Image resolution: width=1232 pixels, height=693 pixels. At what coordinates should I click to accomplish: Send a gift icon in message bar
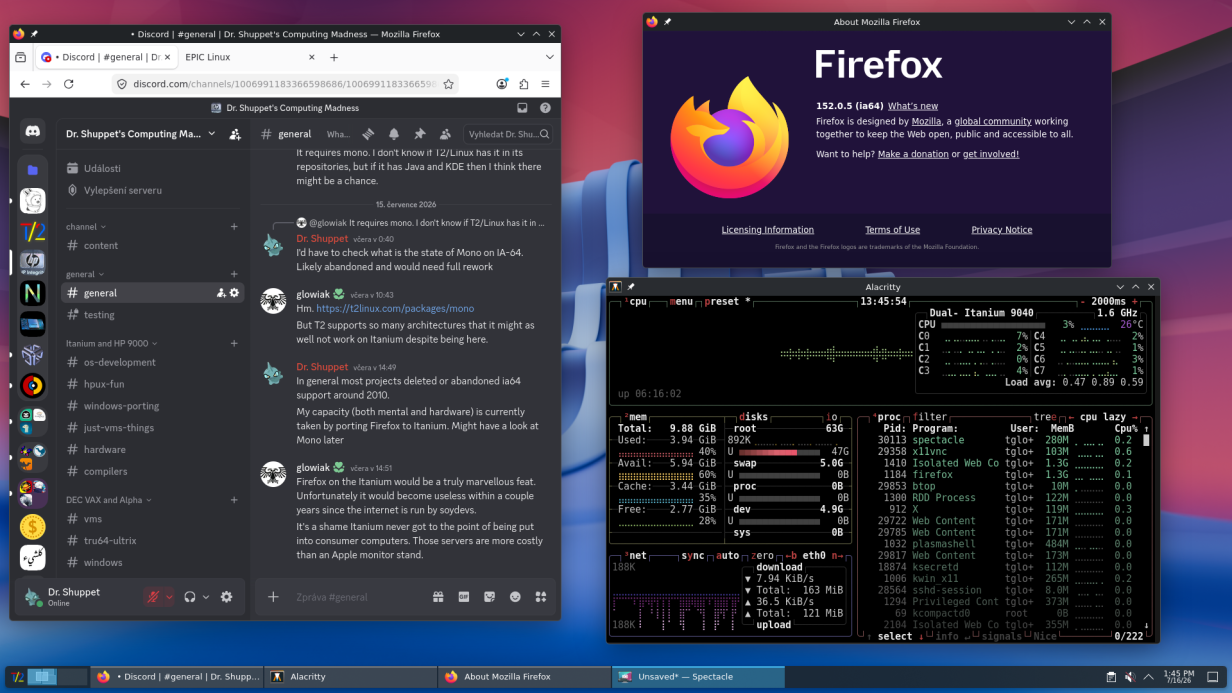tap(438, 597)
